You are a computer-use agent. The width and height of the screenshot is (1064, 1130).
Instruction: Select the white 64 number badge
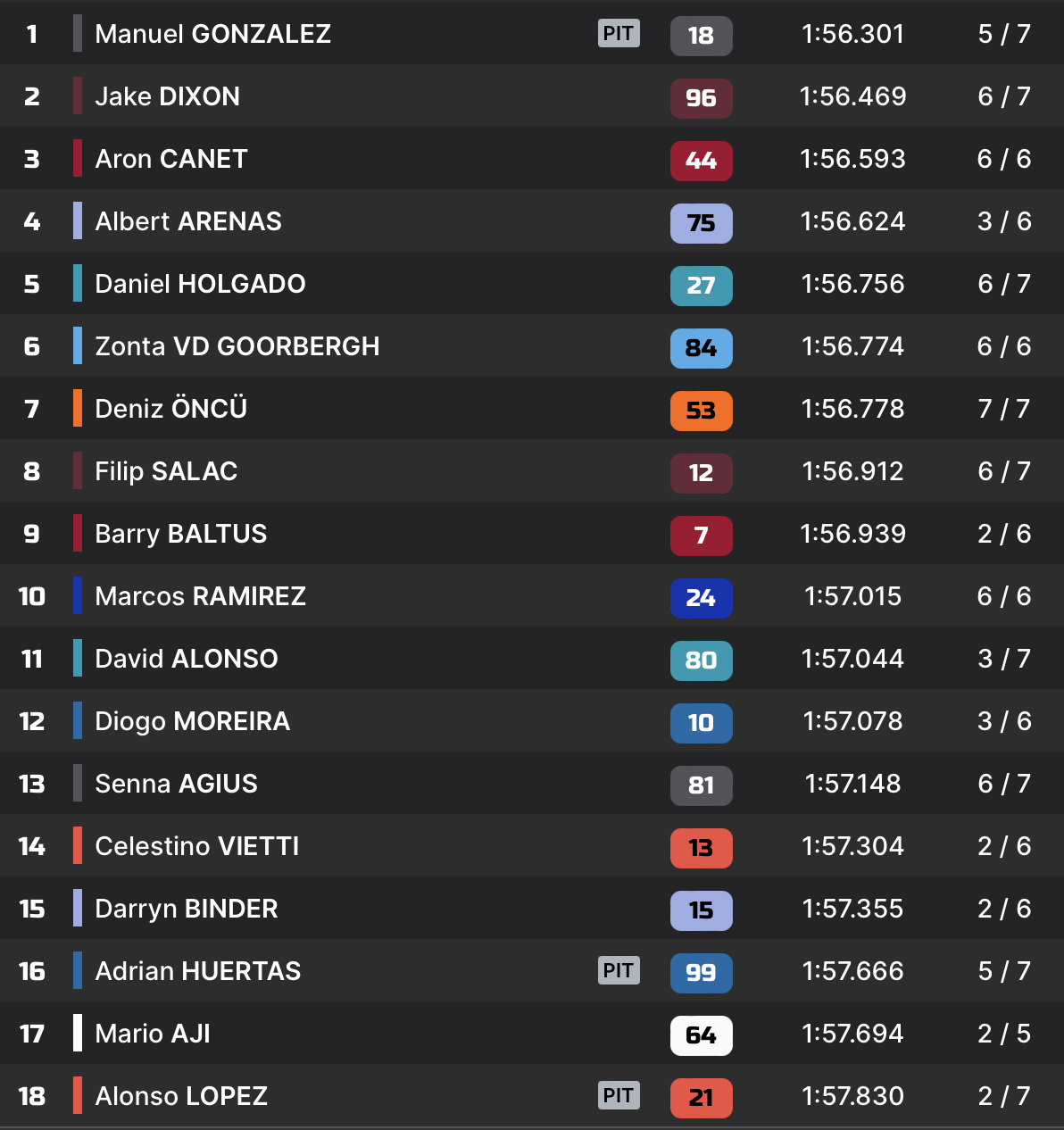pos(701,1035)
